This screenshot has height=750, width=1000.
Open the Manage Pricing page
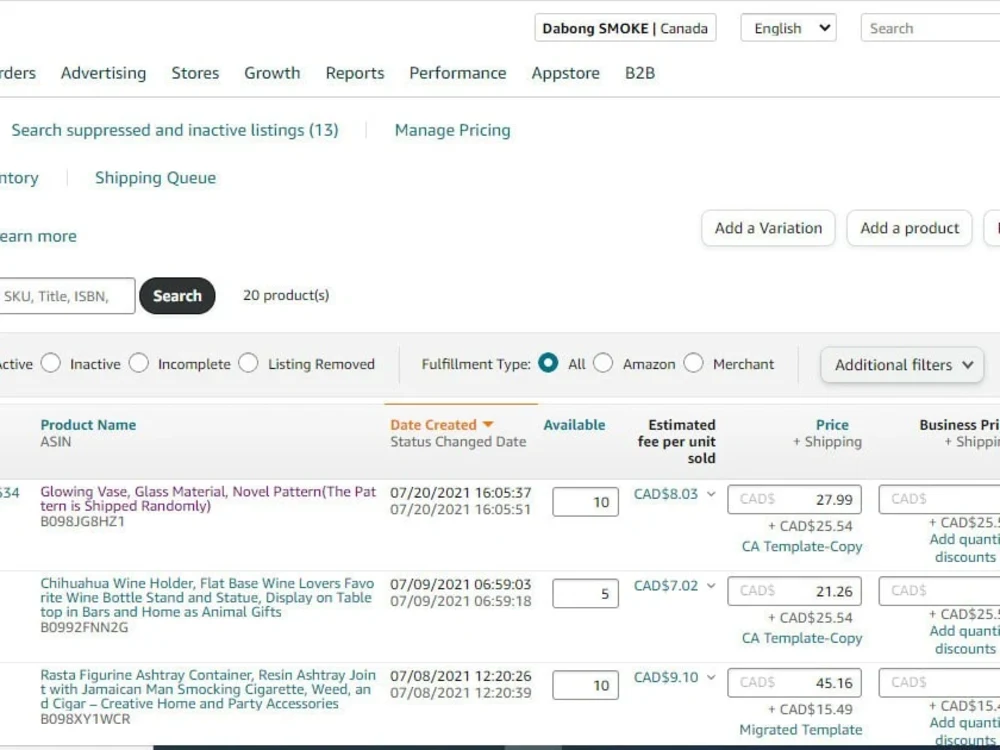click(452, 130)
